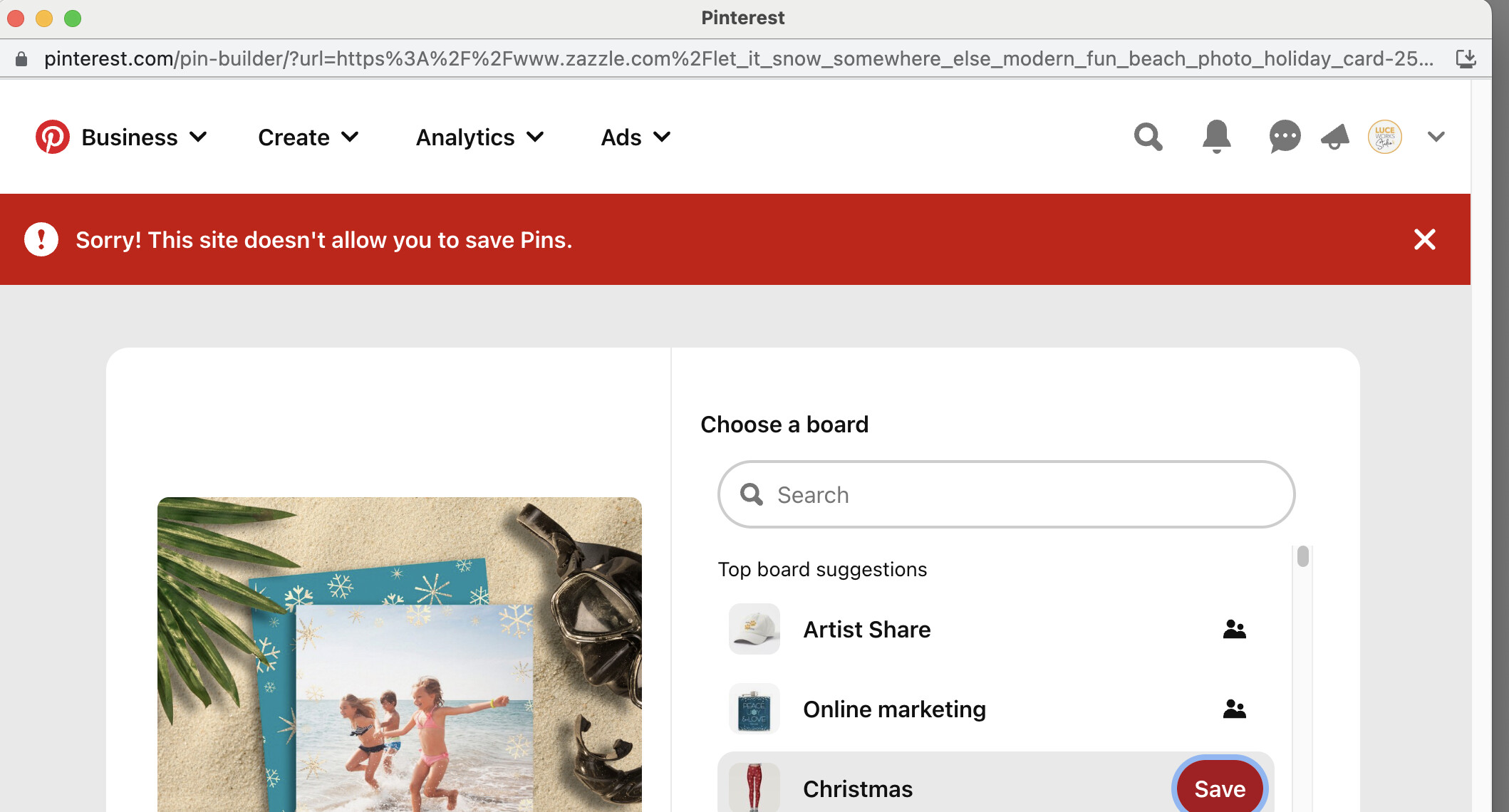Click the Pinterest logo icon
The width and height of the screenshot is (1509, 812).
(x=53, y=137)
